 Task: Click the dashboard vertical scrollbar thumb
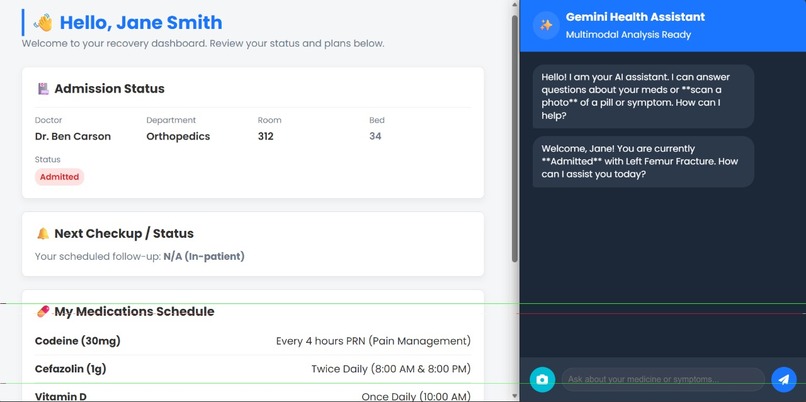coord(515,139)
